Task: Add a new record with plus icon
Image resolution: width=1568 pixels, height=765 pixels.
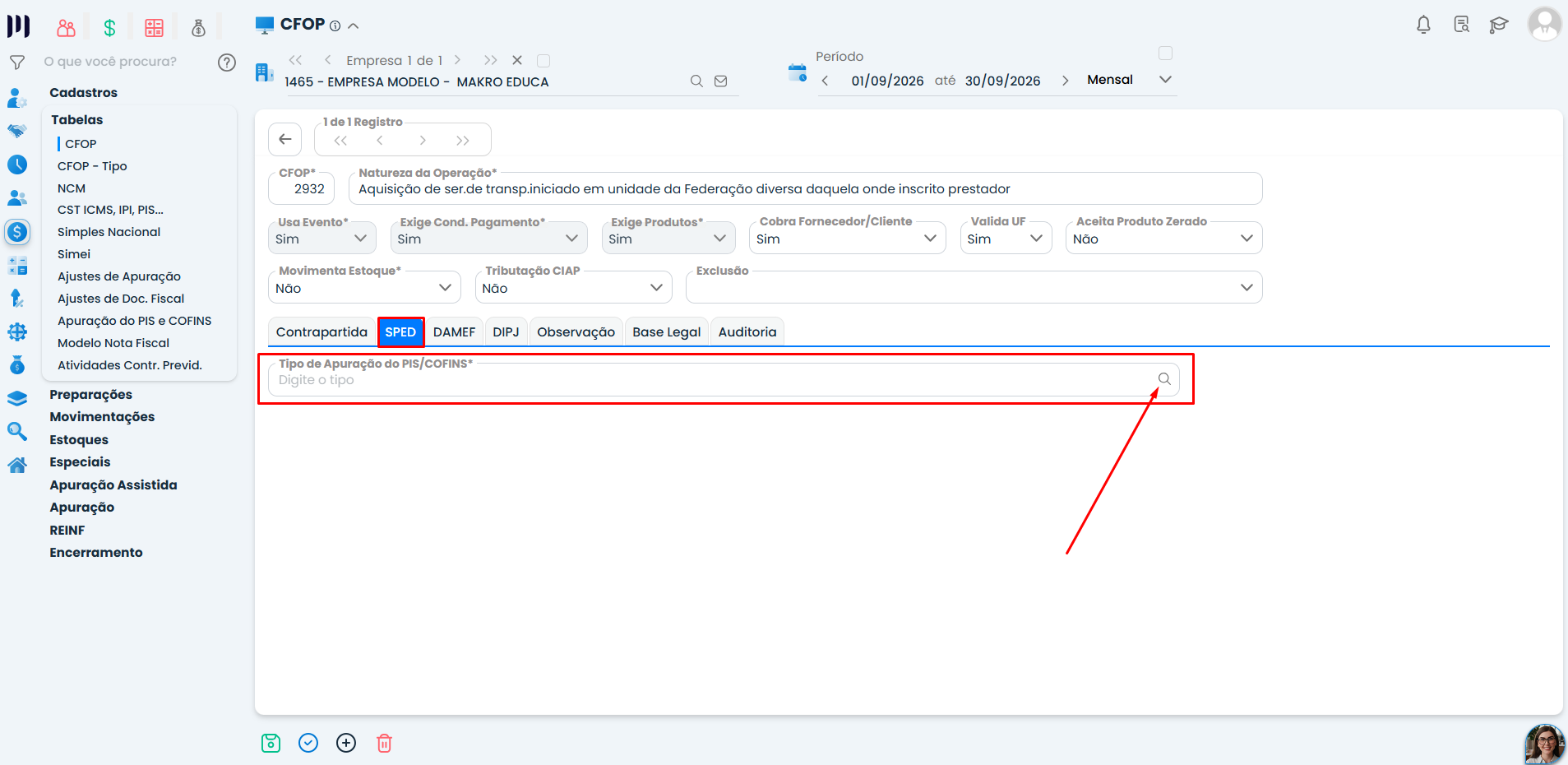Action: click(346, 743)
